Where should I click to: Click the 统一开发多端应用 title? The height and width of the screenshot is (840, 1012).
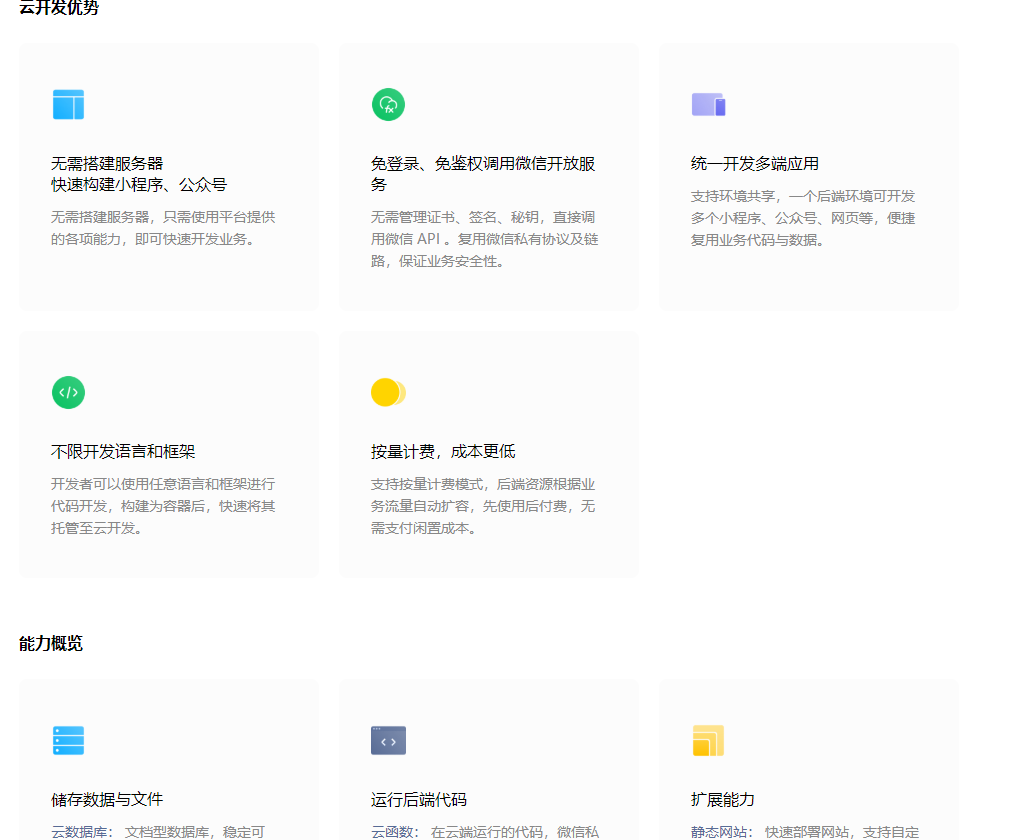click(x=754, y=164)
